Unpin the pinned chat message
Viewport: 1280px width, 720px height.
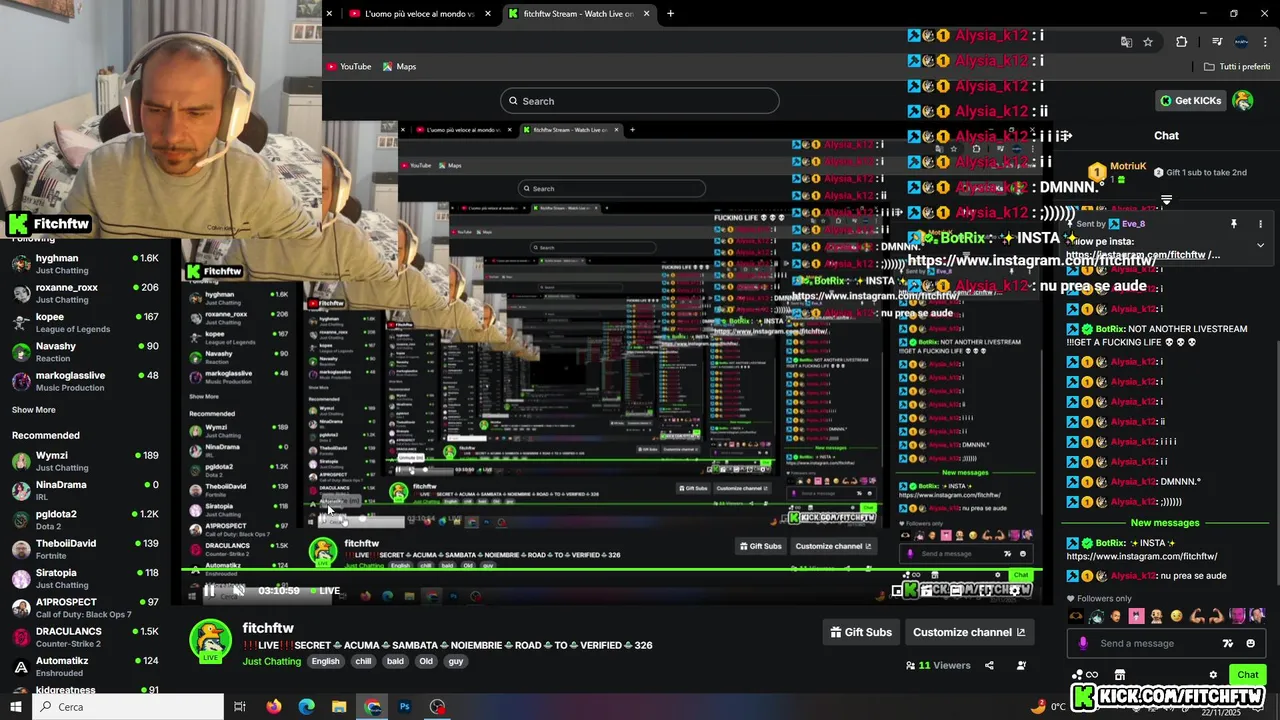click(1234, 224)
